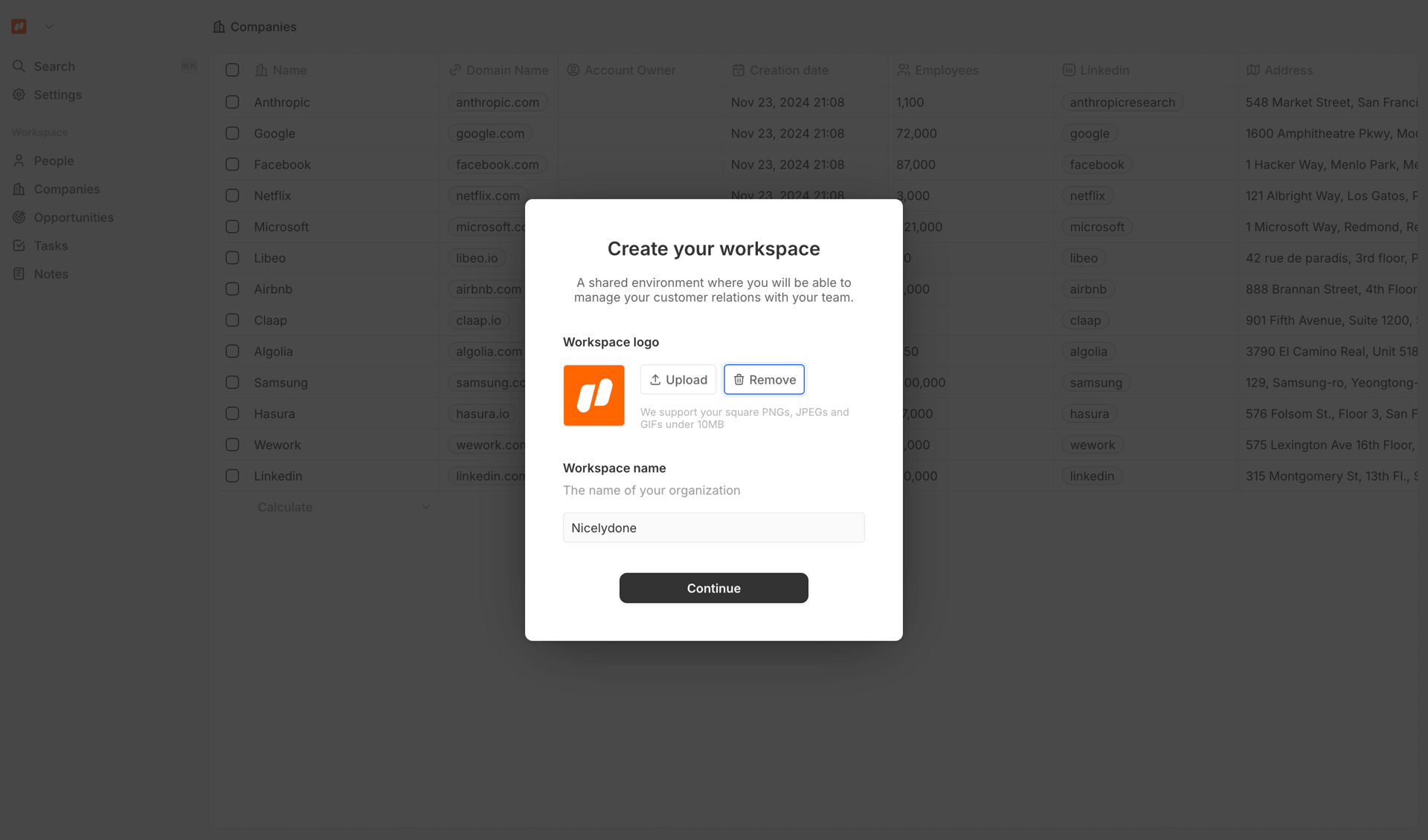
Task: Click the Notes icon in sidebar
Action: point(19,274)
